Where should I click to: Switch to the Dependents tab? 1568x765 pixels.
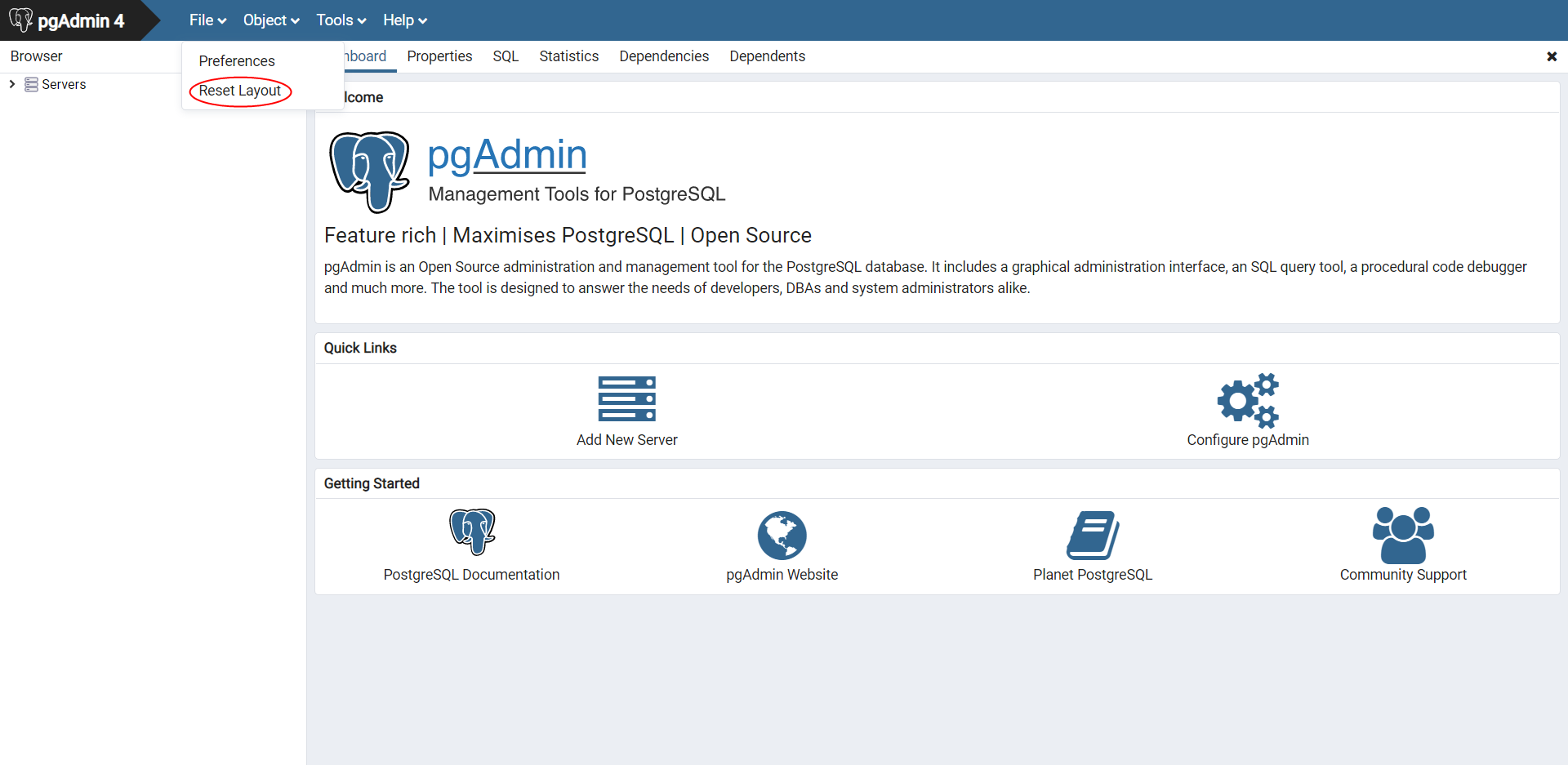click(x=767, y=56)
